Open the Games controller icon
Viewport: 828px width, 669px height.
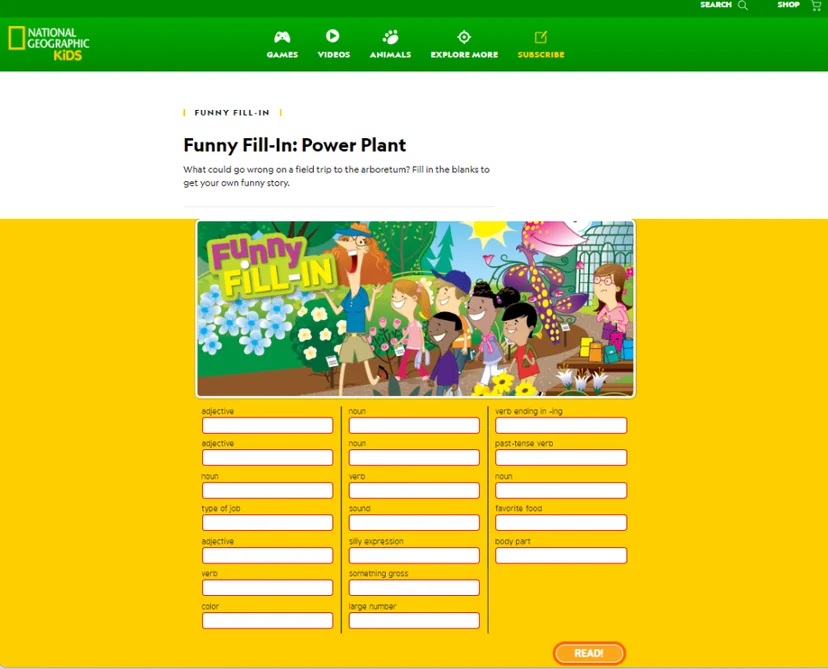tap(282, 37)
